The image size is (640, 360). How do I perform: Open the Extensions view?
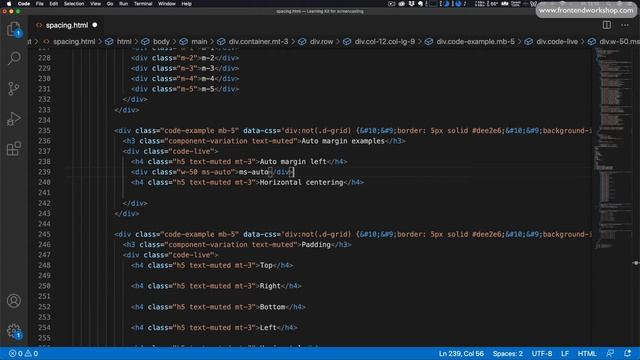(x=14, y=149)
